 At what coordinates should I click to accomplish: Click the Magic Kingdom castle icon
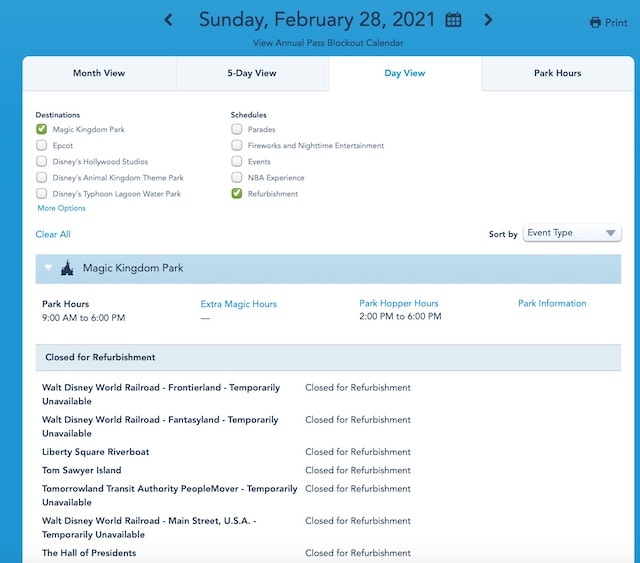67,268
